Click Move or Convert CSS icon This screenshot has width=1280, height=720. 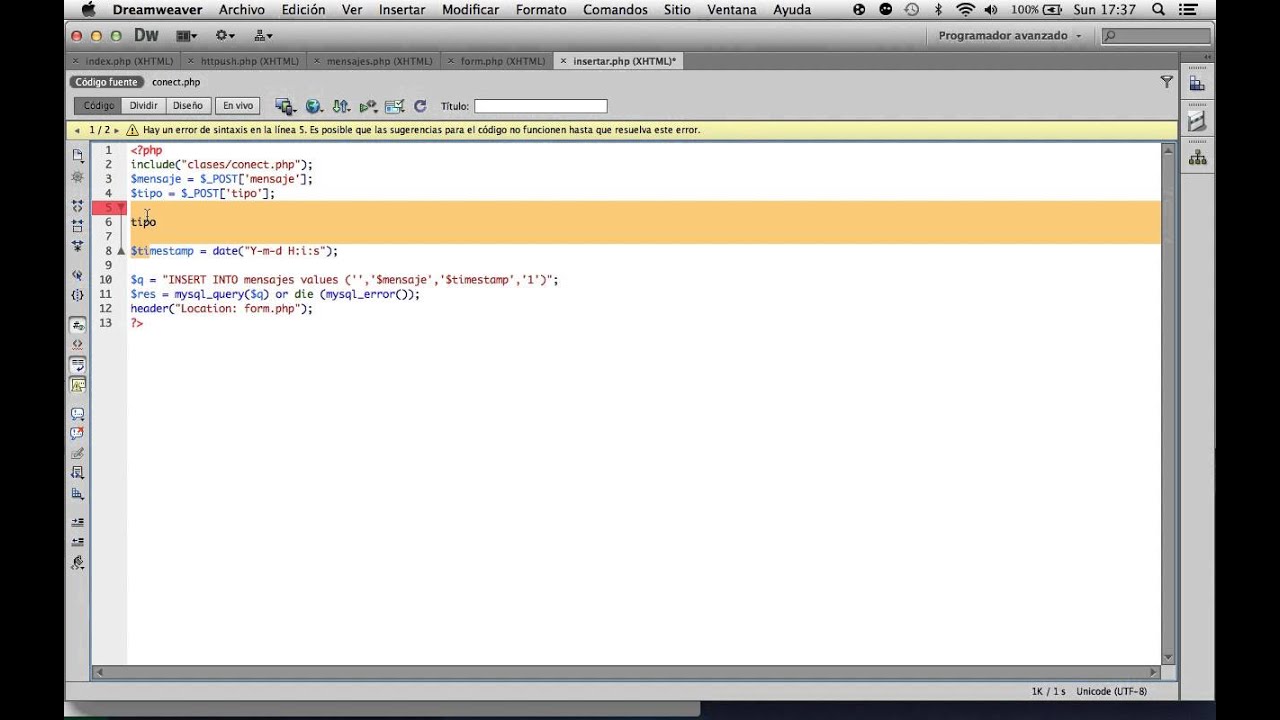point(77,493)
